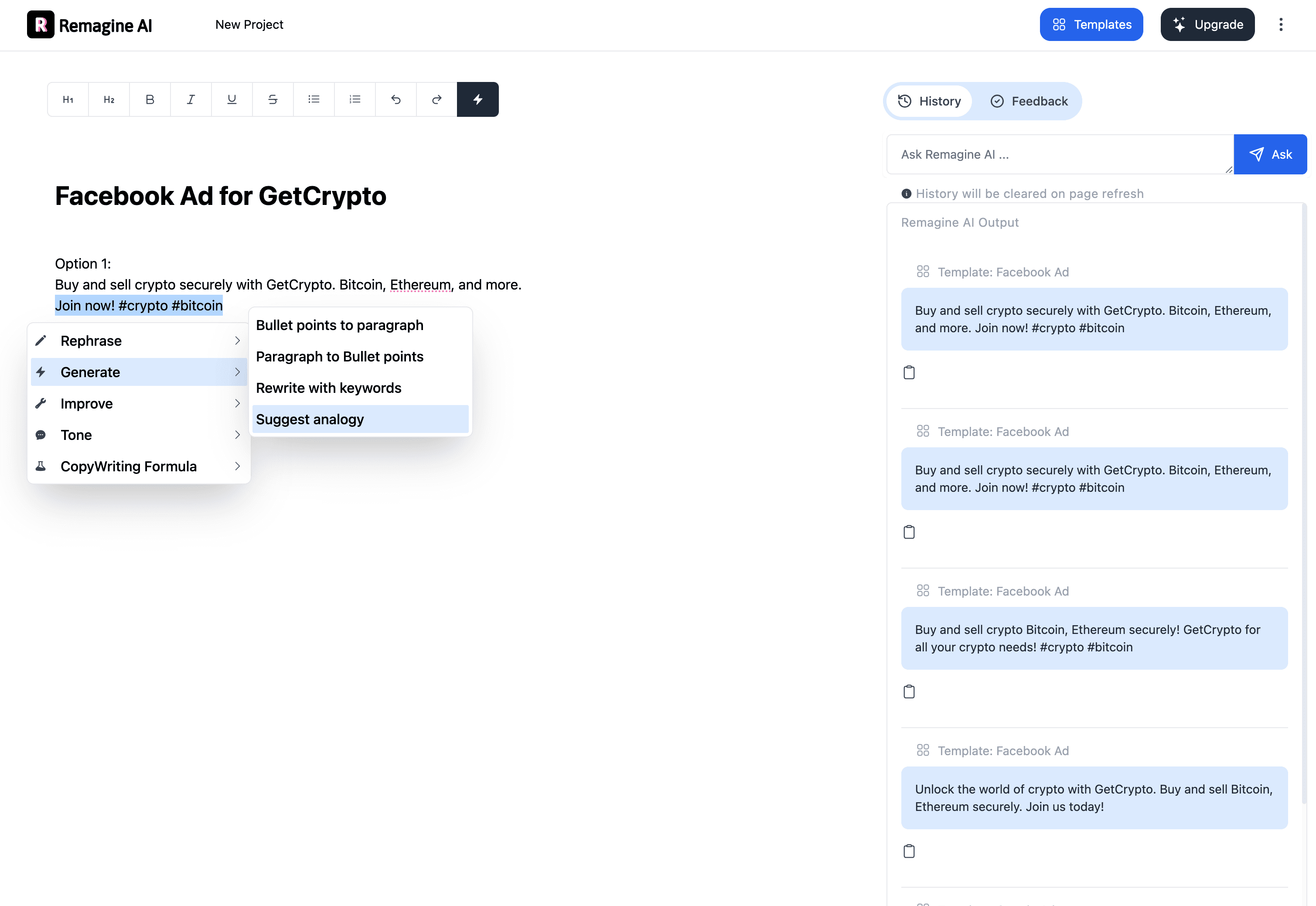Insert a bulleted list
Viewport: 1316px width, 906px height.
(x=314, y=99)
